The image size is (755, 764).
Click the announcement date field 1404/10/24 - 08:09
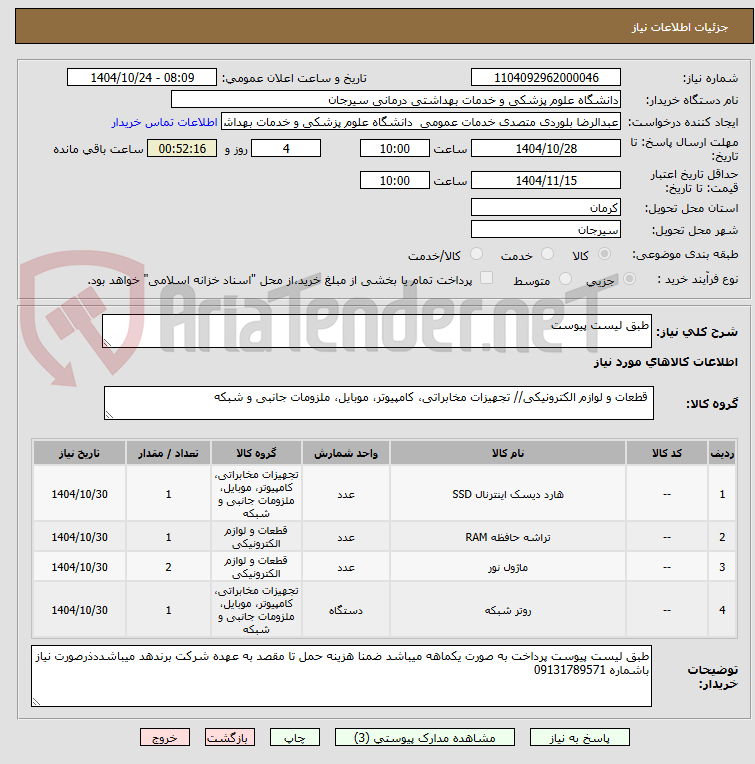click(142, 77)
